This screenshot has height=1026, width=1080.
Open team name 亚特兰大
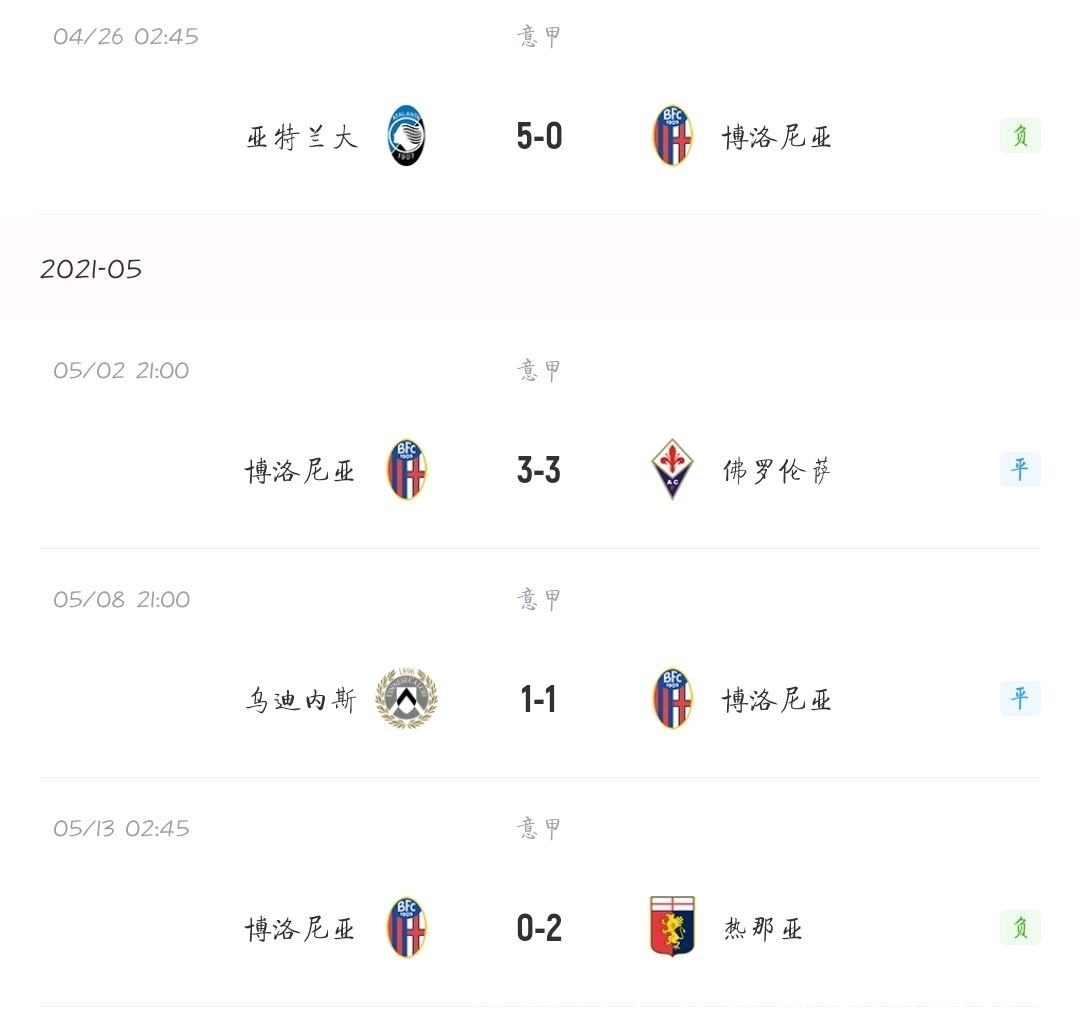pos(302,137)
